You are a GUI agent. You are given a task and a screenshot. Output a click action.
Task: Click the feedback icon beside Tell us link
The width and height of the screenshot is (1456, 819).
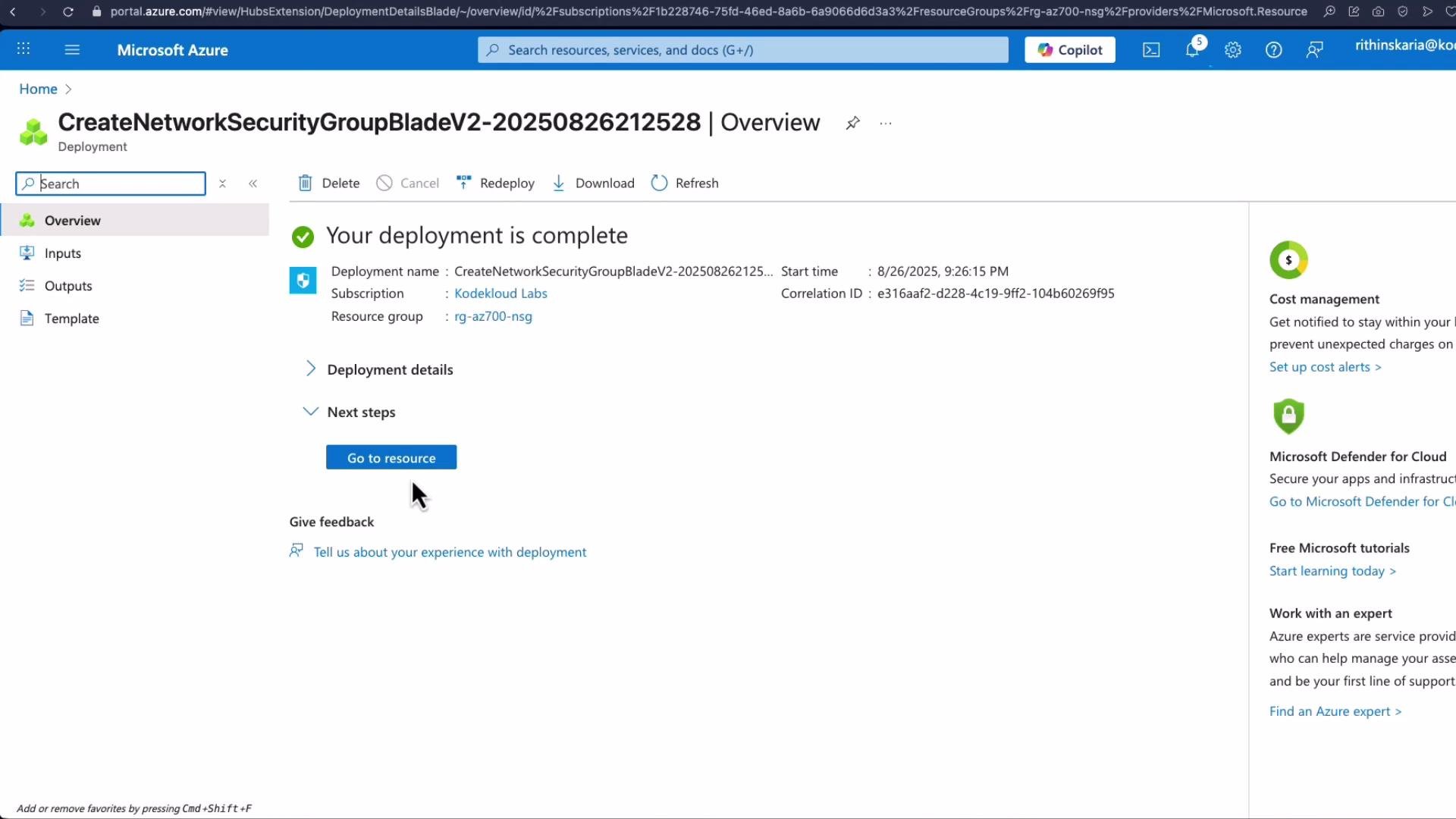click(x=297, y=551)
